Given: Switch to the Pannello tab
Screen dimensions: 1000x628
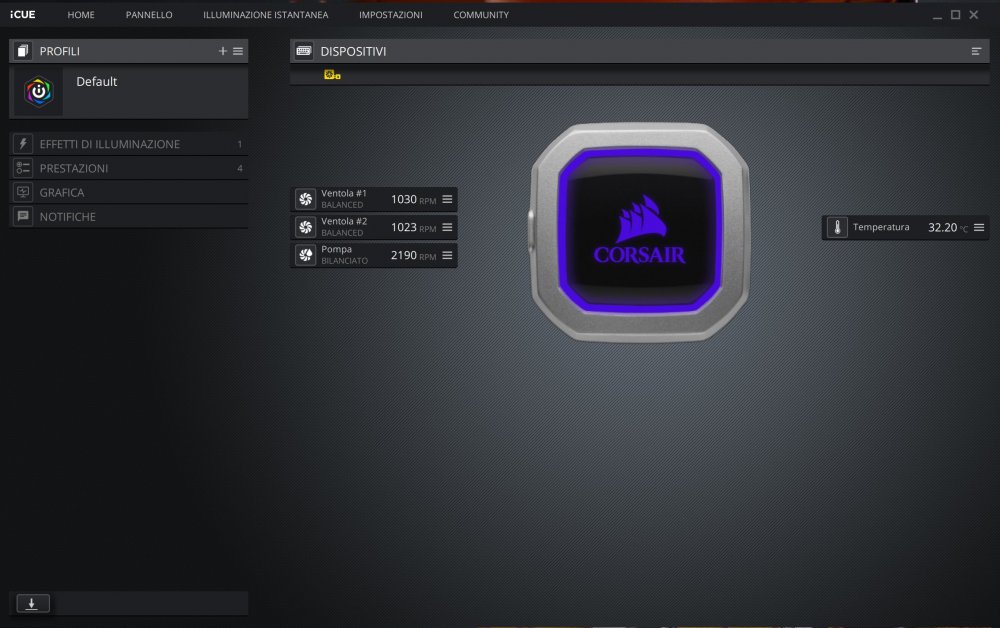Looking at the screenshot, I should [149, 15].
